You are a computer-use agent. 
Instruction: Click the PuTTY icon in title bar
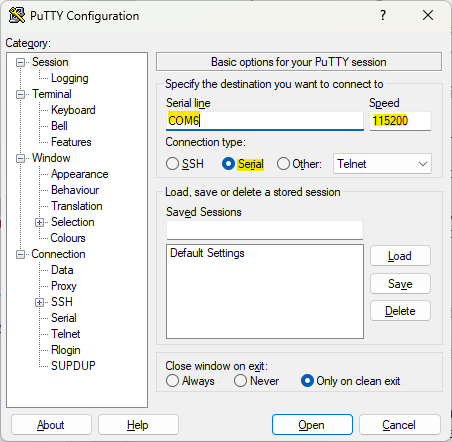[17, 15]
